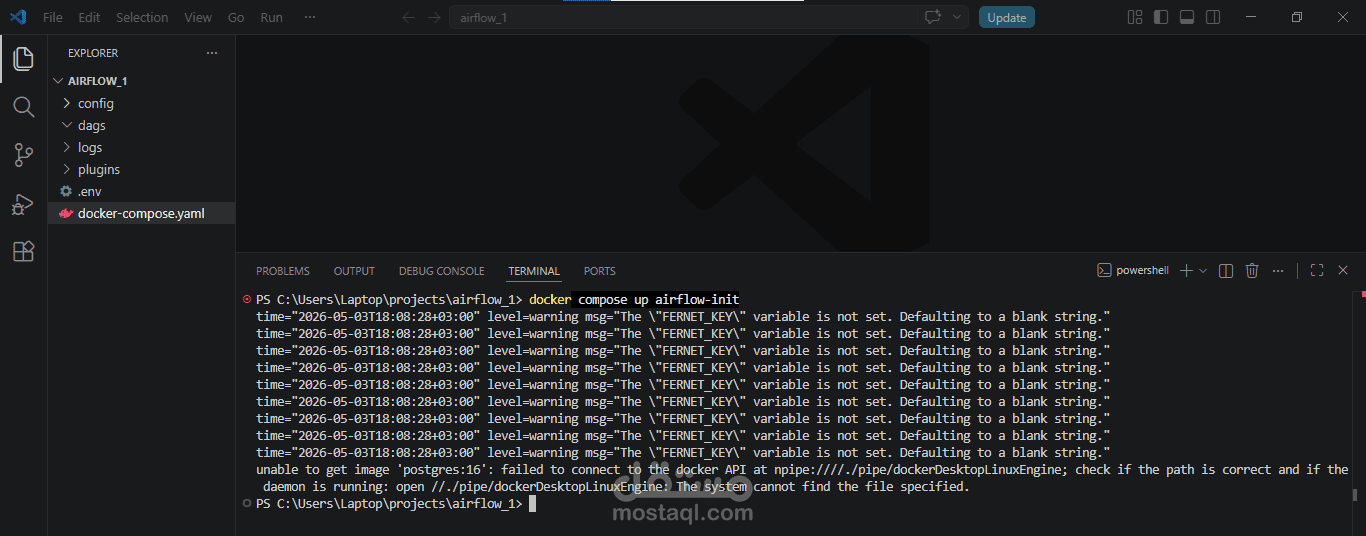Click the EXPLORER panel title

coord(93,53)
